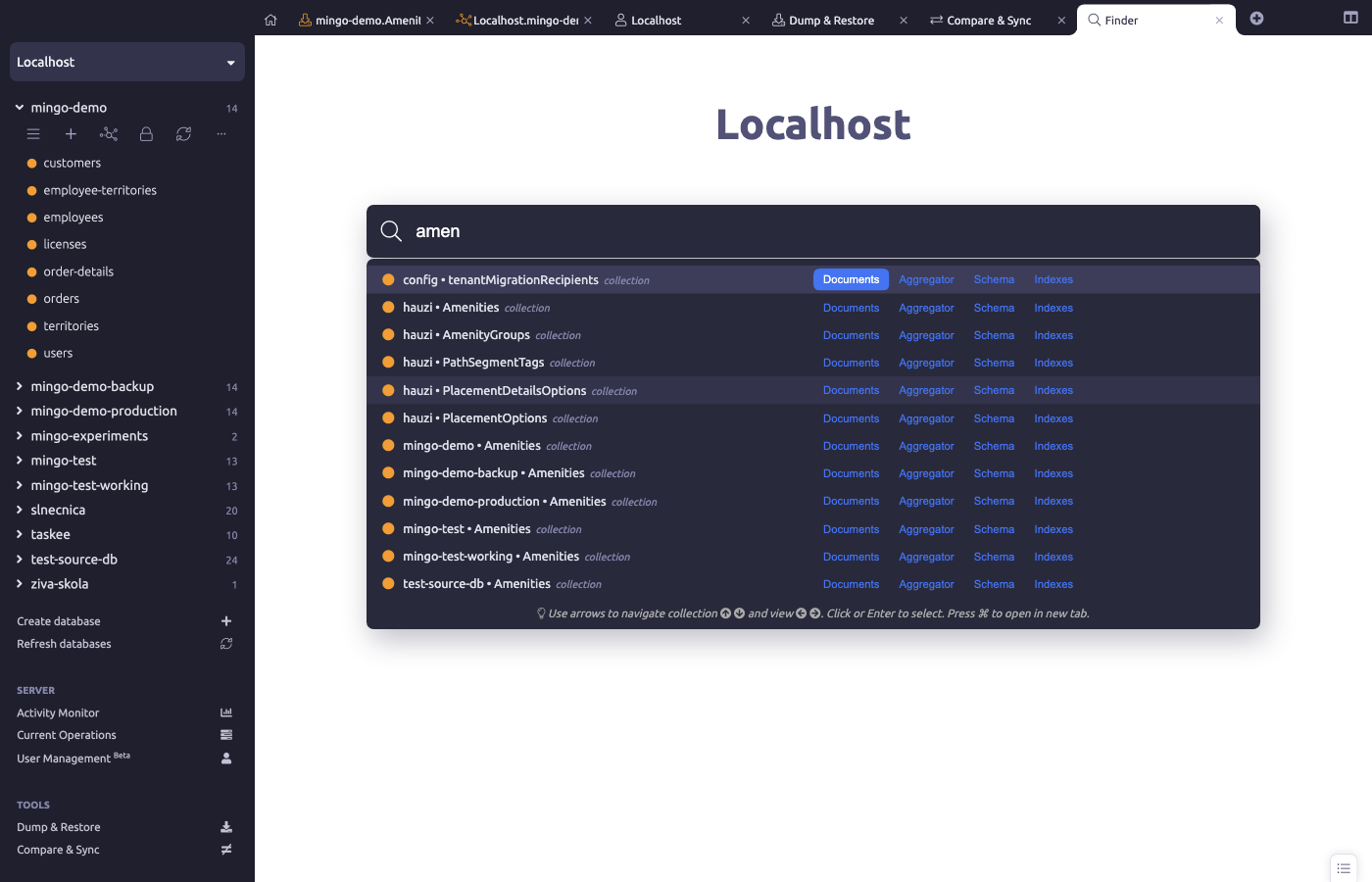Click Create database in the sidebar
The height and width of the screenshot is (882, 1372).
59,621
